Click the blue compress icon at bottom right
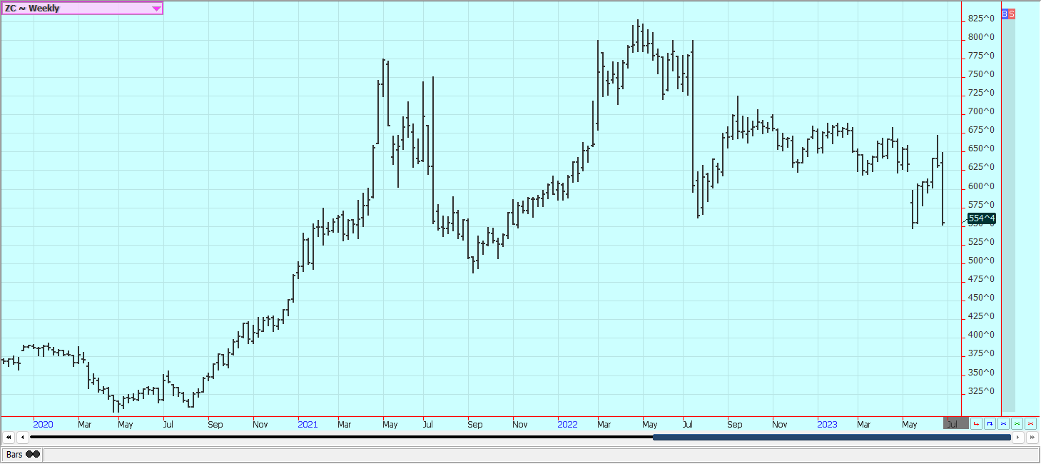 (1003, 424)
